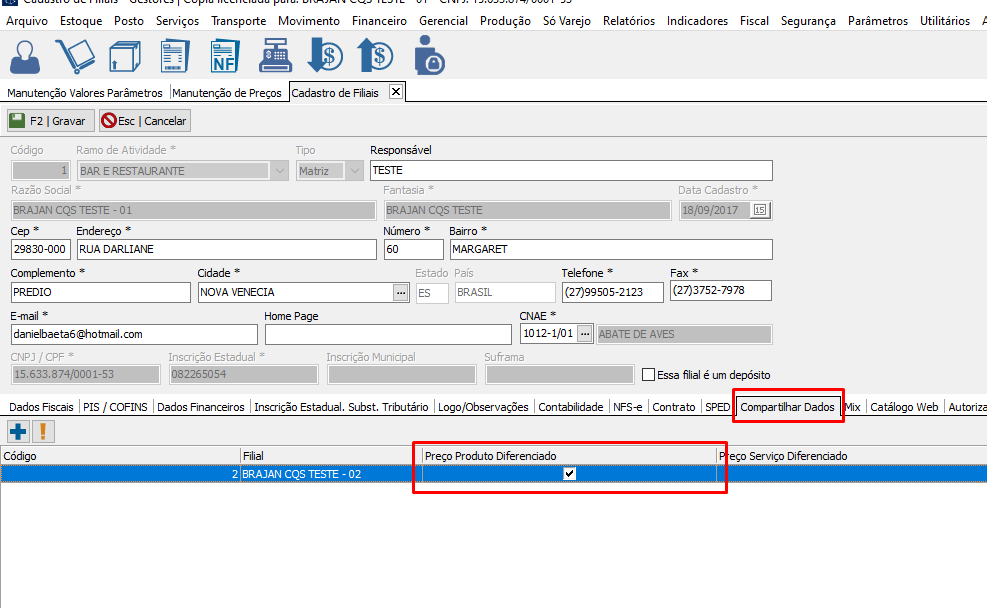987x608 pixels.
Task: Toggle 'Essa filial é um depósito' checkbox
Action: coord(649,375)
